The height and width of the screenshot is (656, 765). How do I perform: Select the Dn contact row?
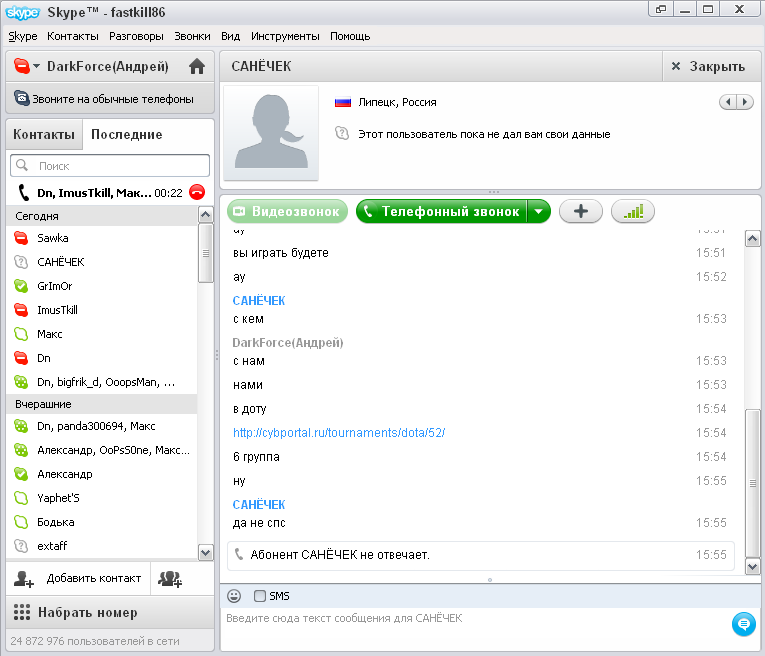click(102, 358)
